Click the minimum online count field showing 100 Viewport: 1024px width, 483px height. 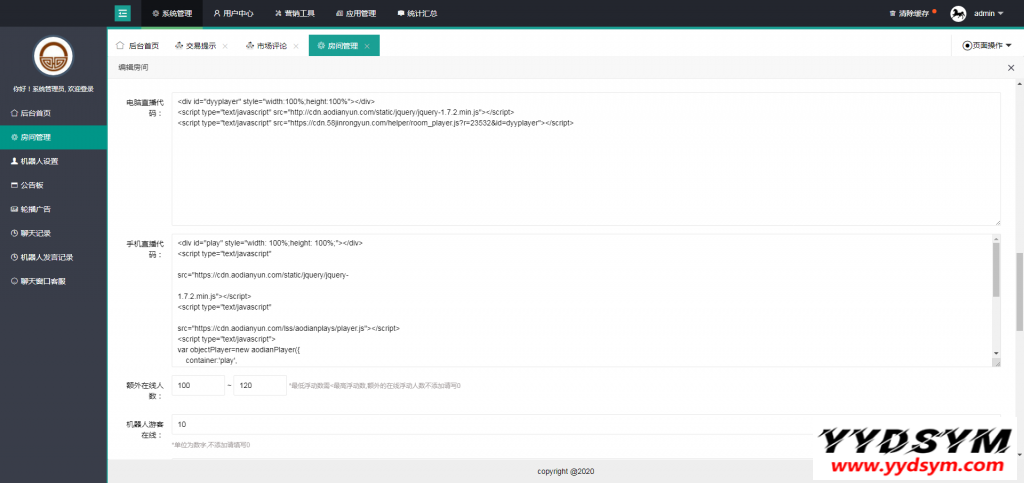[x=198, y=385]
